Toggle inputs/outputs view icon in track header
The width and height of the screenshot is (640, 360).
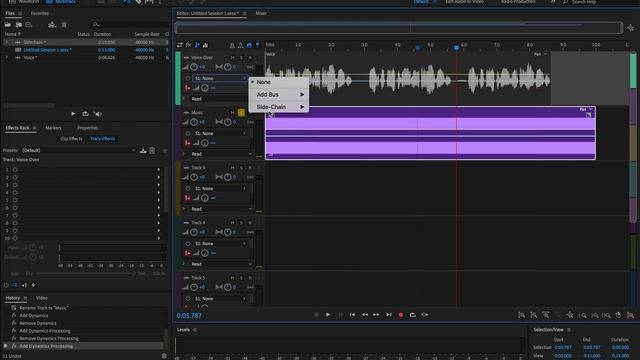180,45
